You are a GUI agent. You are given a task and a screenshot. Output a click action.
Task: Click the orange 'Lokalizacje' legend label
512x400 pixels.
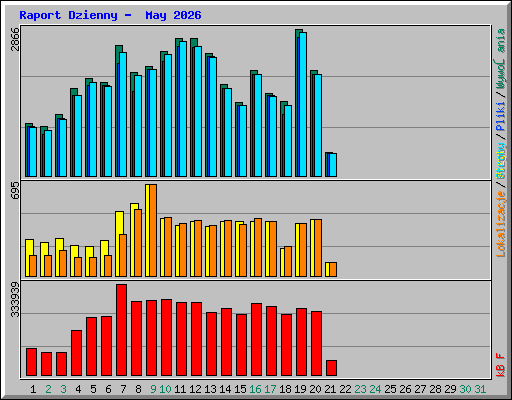(x=500, y=224)
